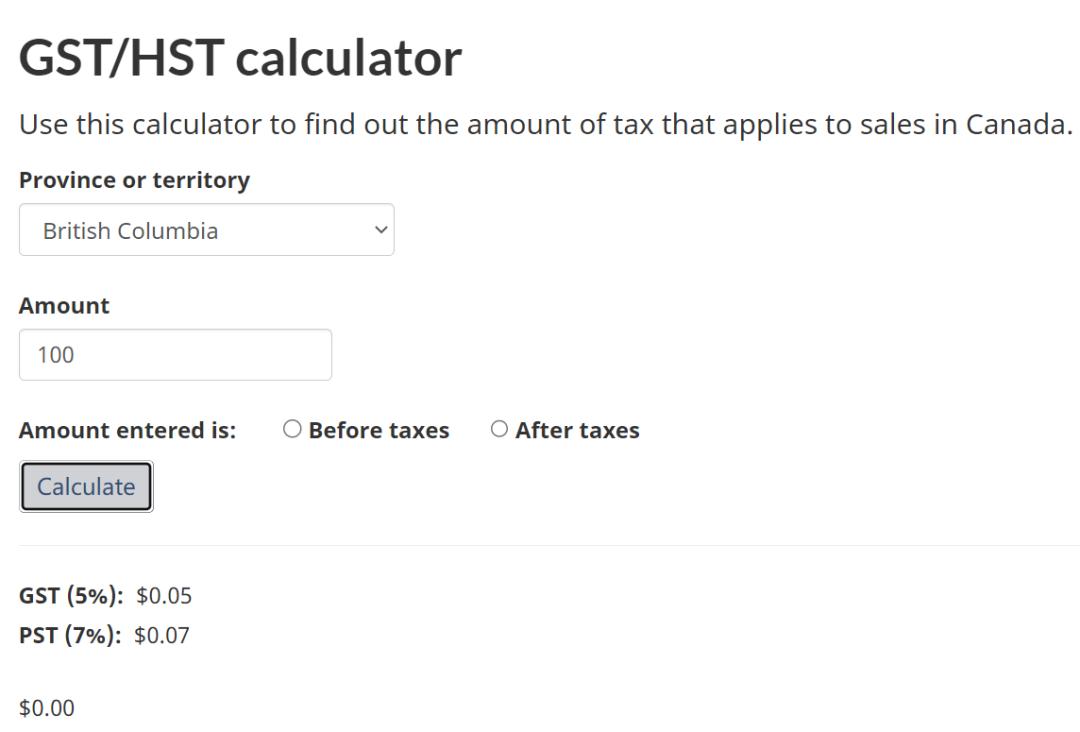
Task: Click the $0.05 GST amount
Action: pyautogui.click(x=164, y=597)
